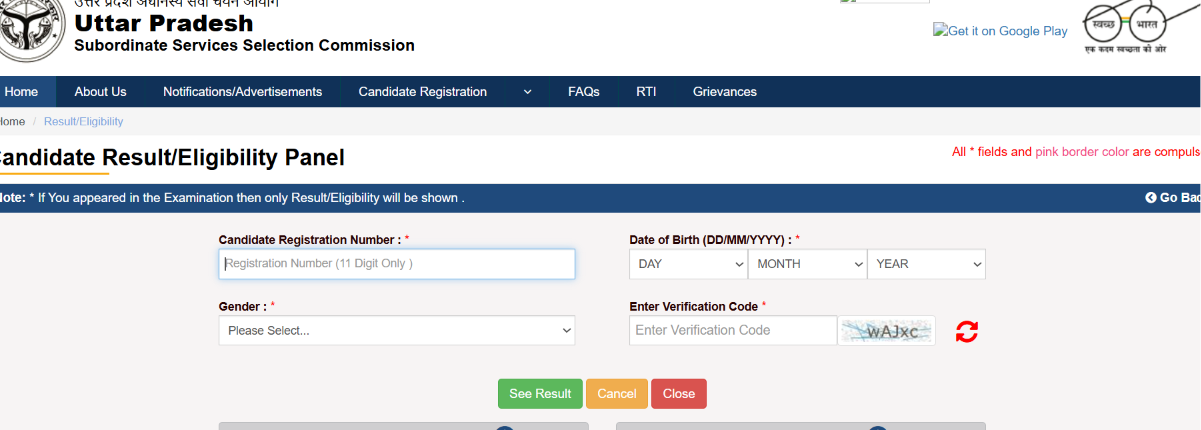The width and height of the screenshot is (1201, 430).
Task: Open the About Us menu
Action: coord(100,92)
